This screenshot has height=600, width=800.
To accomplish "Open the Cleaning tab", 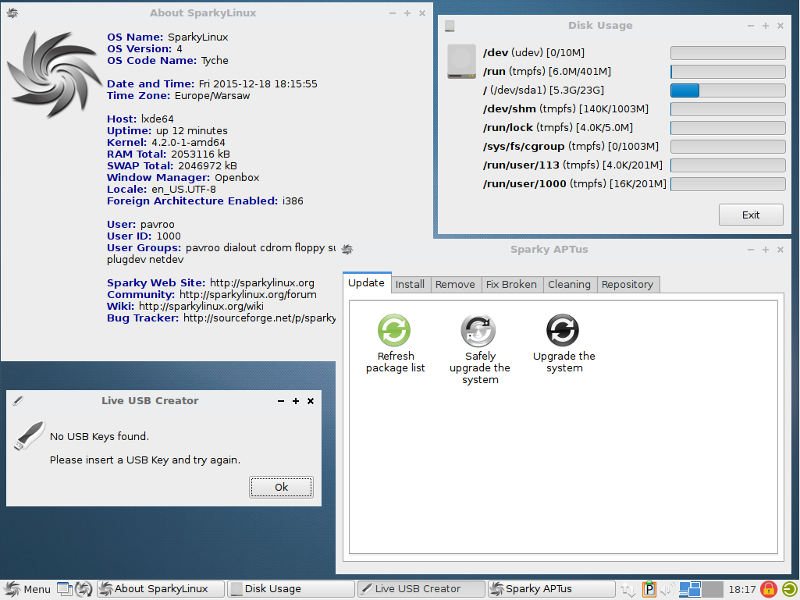I will coord(569,284).
